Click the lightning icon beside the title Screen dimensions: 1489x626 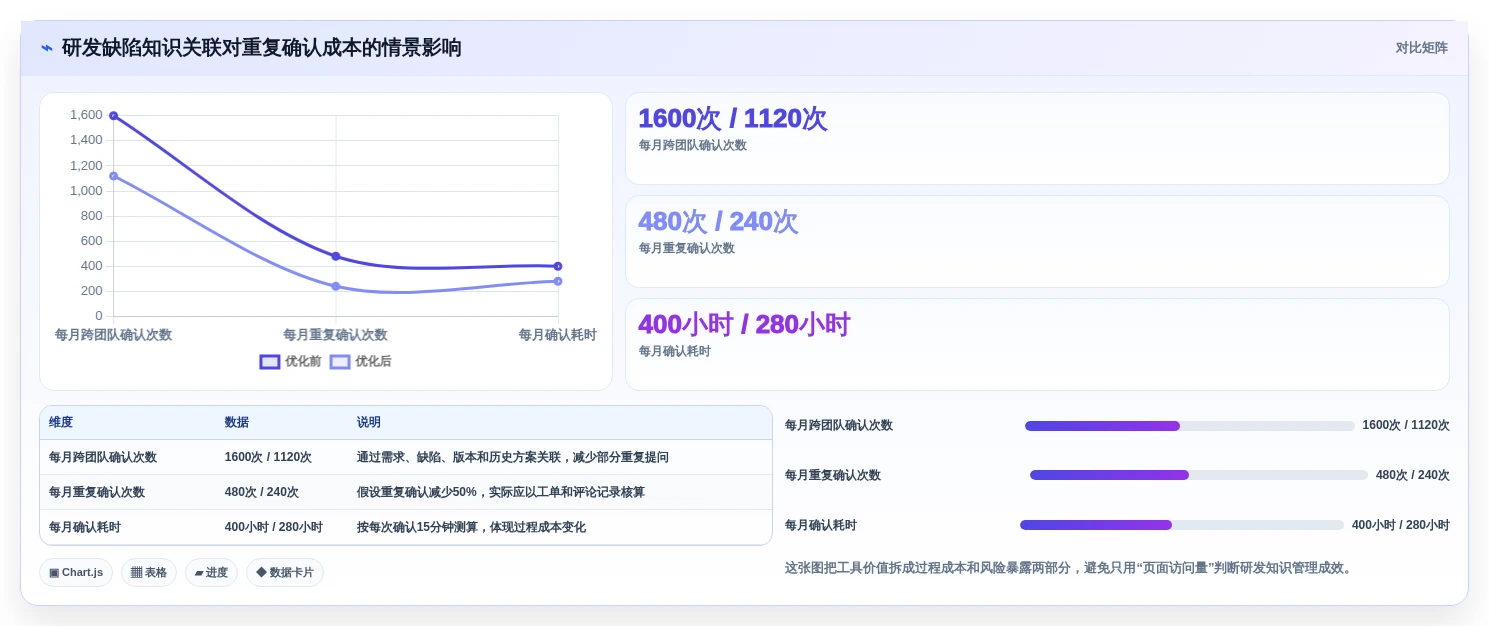pyautogui.click(x=47, y=48)
